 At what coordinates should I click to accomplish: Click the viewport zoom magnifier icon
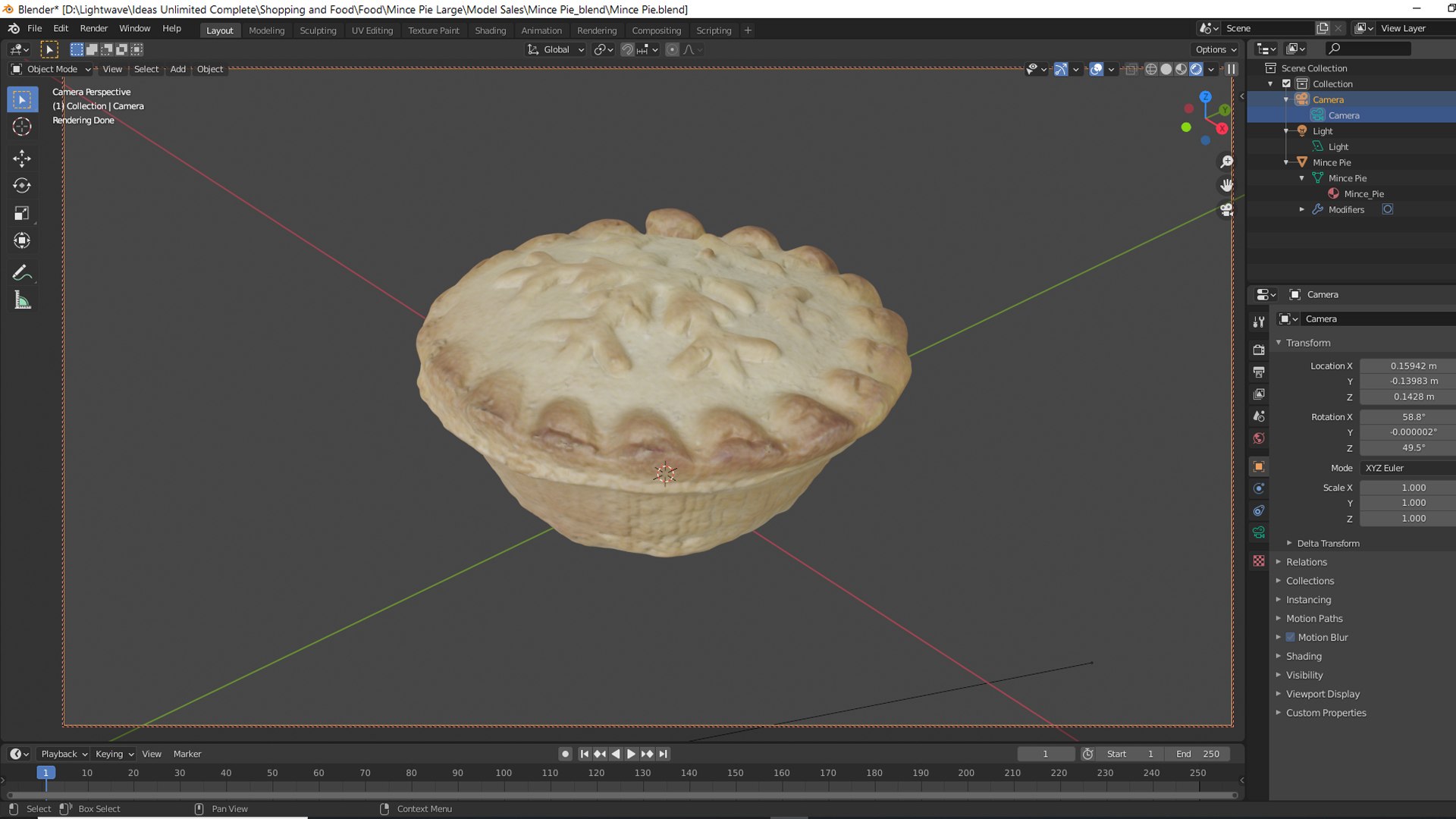pyautogui.click(x=1226, y=162)
